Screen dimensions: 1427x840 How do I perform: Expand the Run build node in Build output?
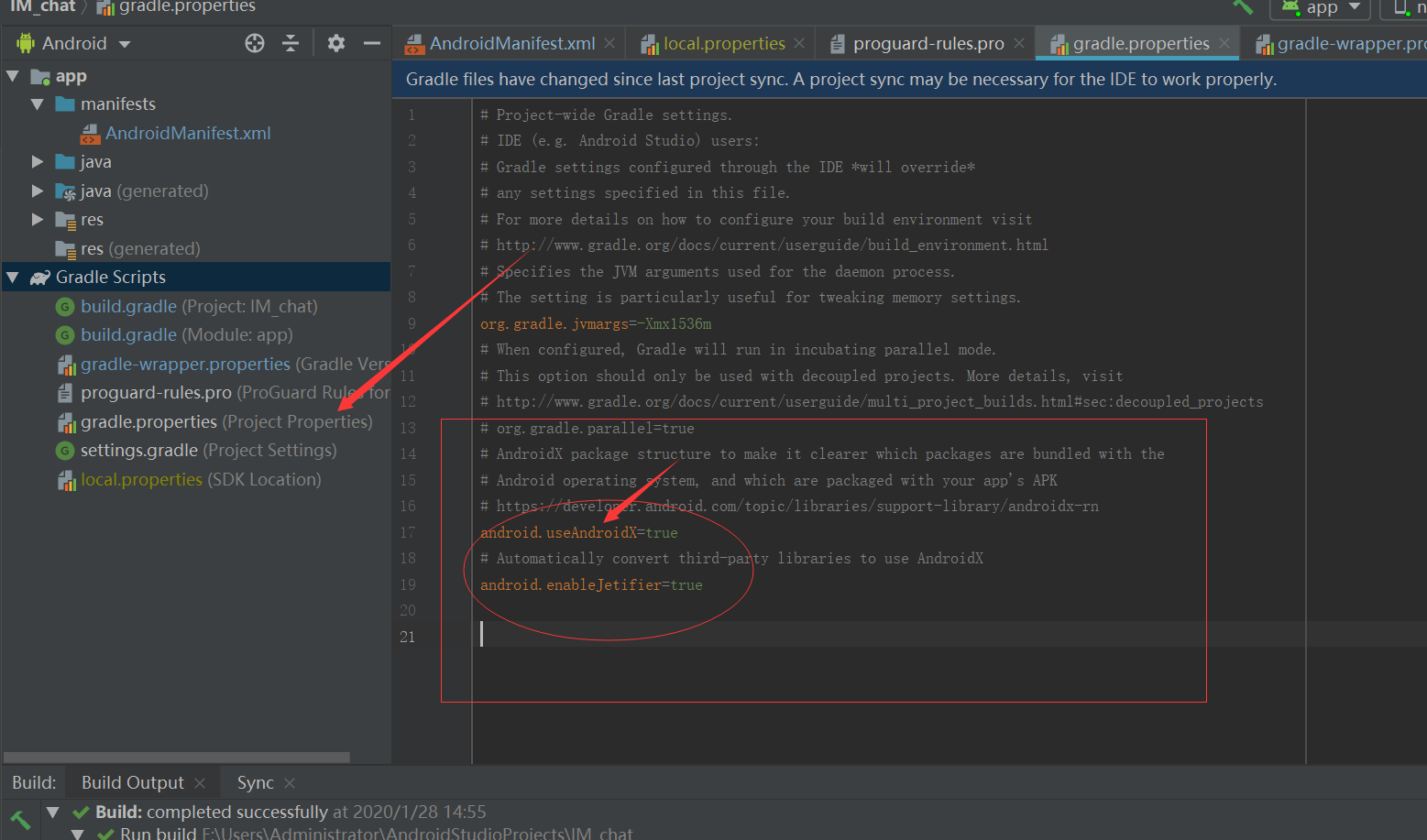tap(77, 833)
